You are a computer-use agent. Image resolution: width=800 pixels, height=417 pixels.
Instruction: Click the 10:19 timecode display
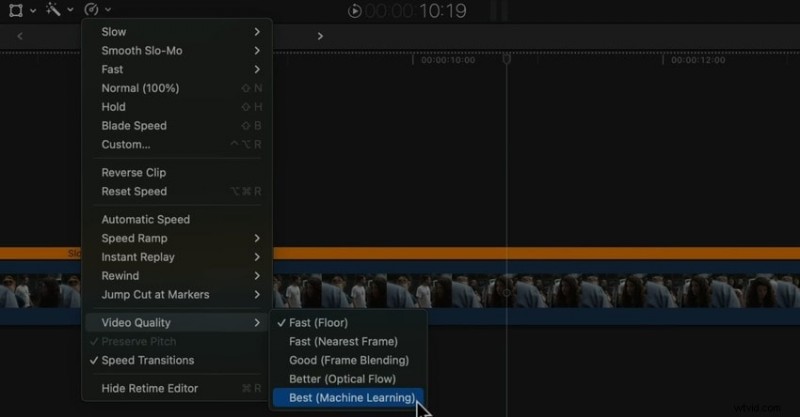[442, 11]
